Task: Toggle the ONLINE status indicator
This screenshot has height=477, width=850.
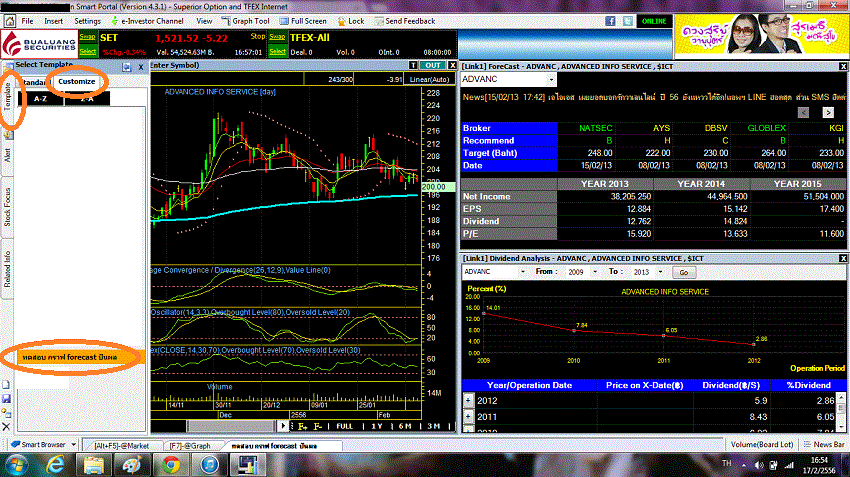Action: point(654,21)
